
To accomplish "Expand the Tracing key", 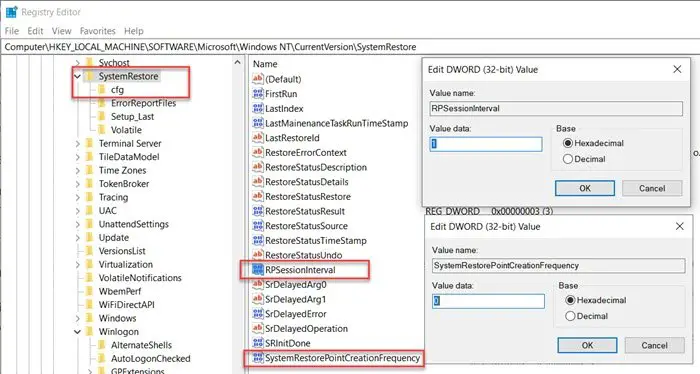I will point(77,197).
